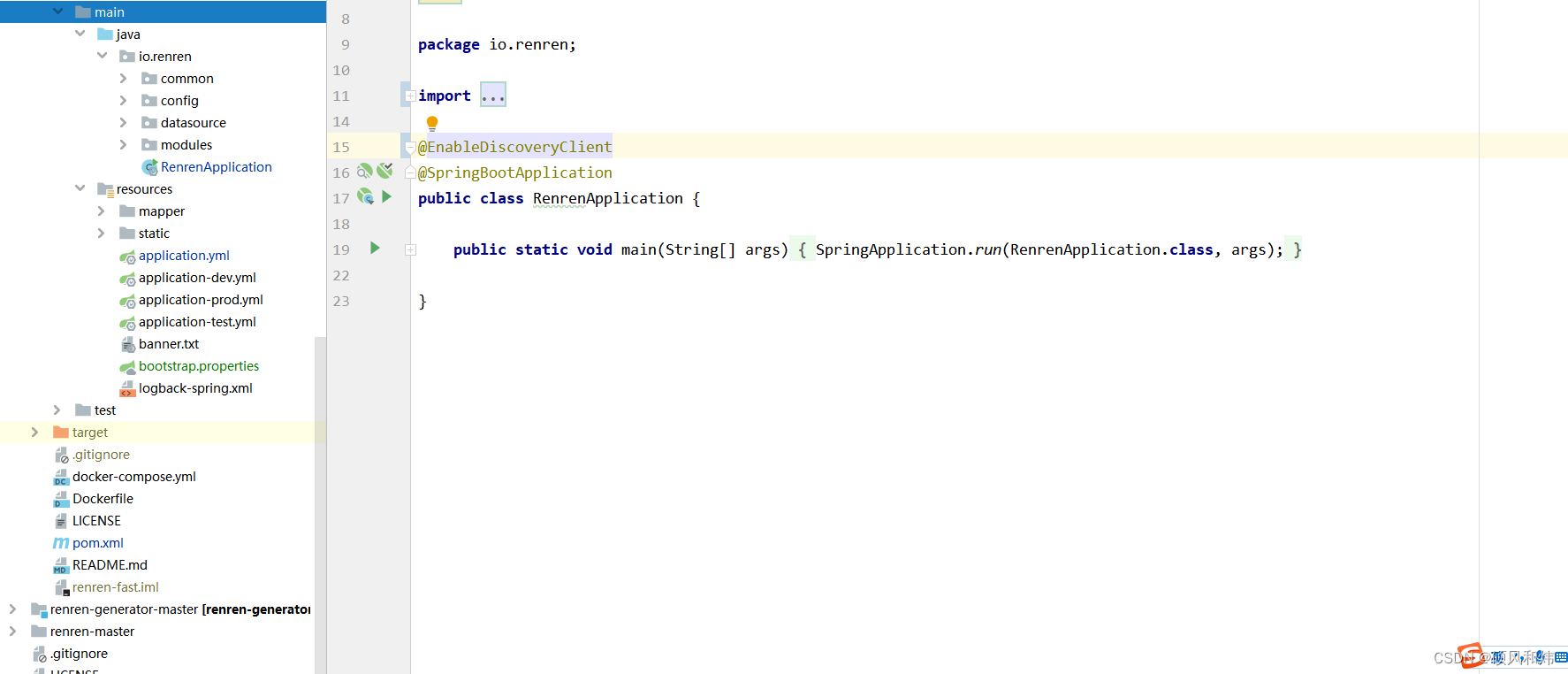Select application-prod.yml in the tree
The width and height of the screenshot is (1568, 674).
click(201, 299)
